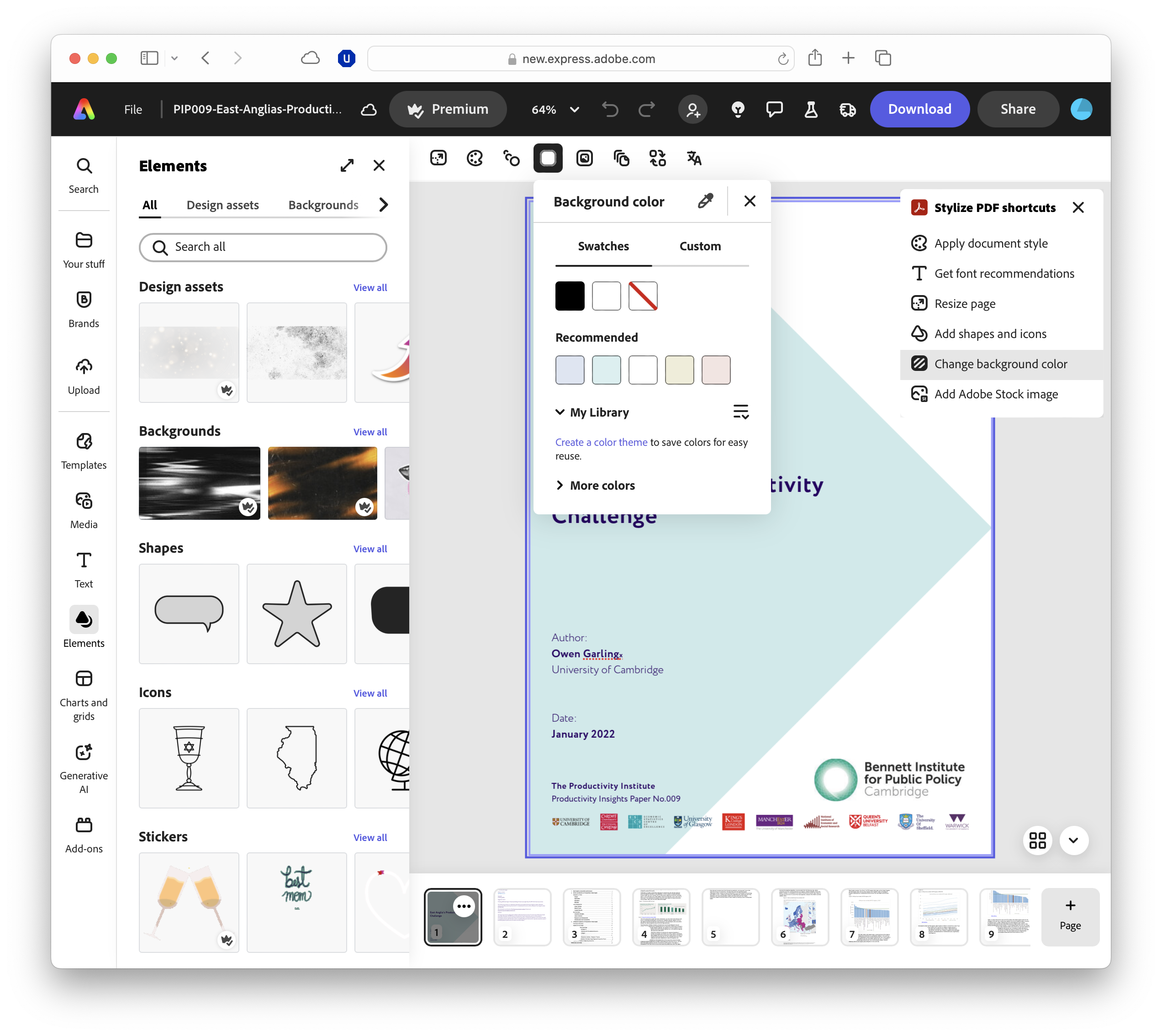The width and height of the screenshot is (1162, 1036).
Task: Select the no-color transparent swatch
Action: tap(643, 296)
